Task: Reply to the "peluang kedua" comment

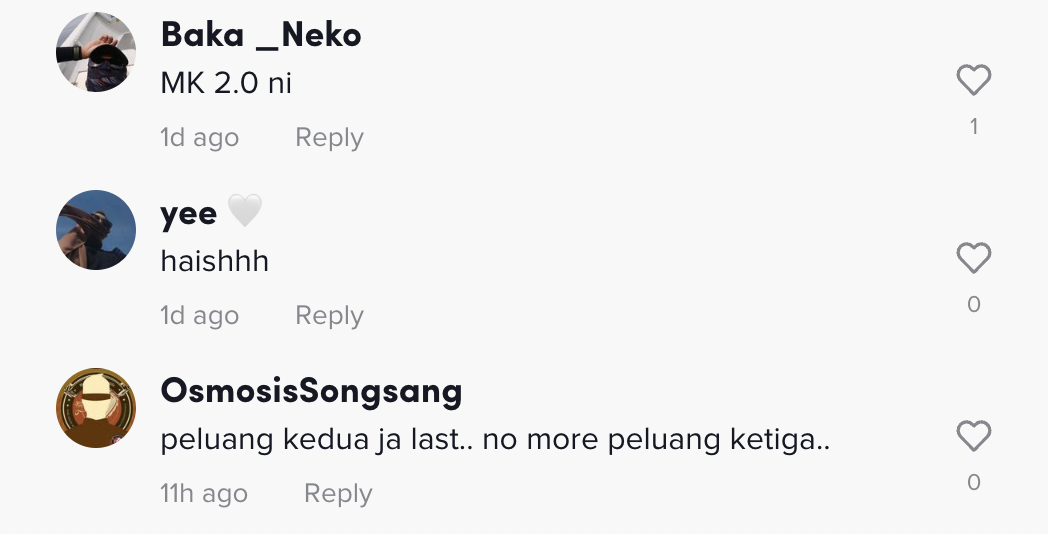Action: pyautogui.click(x=338, y=494)
